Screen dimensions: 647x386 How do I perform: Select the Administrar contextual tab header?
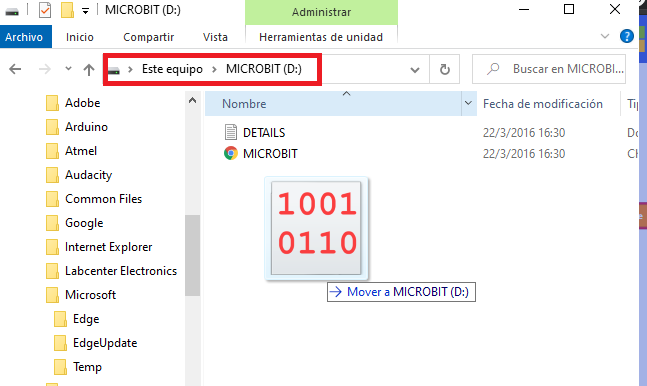coord(321,12)
